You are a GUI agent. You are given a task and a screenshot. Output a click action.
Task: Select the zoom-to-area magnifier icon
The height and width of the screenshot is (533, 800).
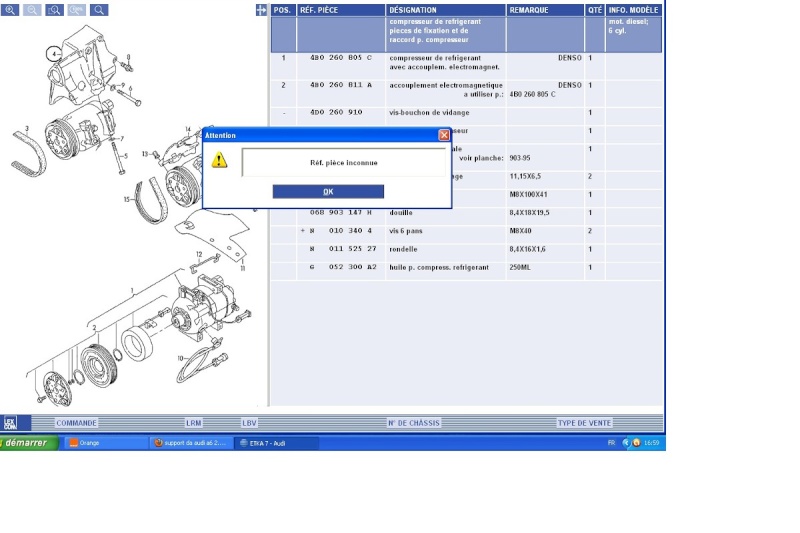point(55,10)
